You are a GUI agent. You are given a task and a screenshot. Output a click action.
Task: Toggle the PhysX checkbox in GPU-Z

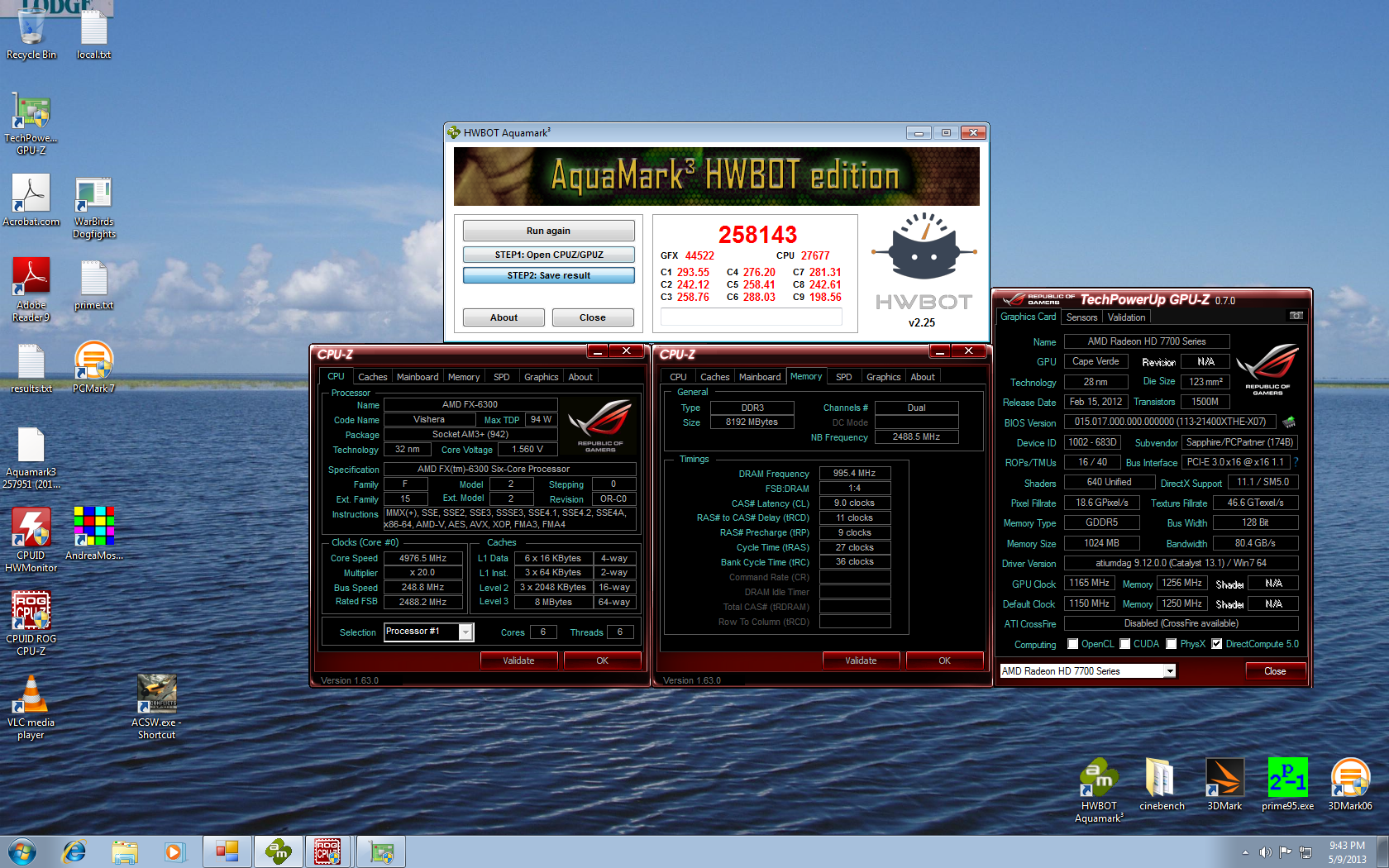(1172, 644)
